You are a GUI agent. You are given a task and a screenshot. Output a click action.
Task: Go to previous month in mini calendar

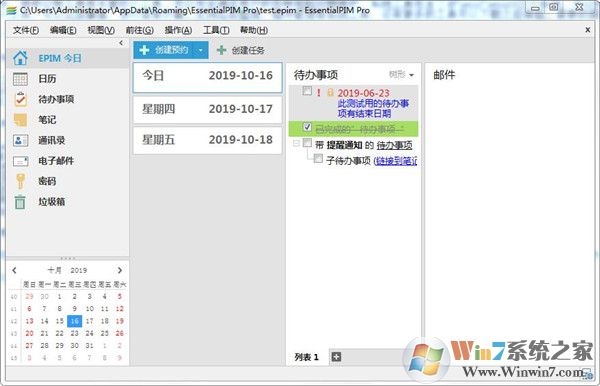click(15, 270)
